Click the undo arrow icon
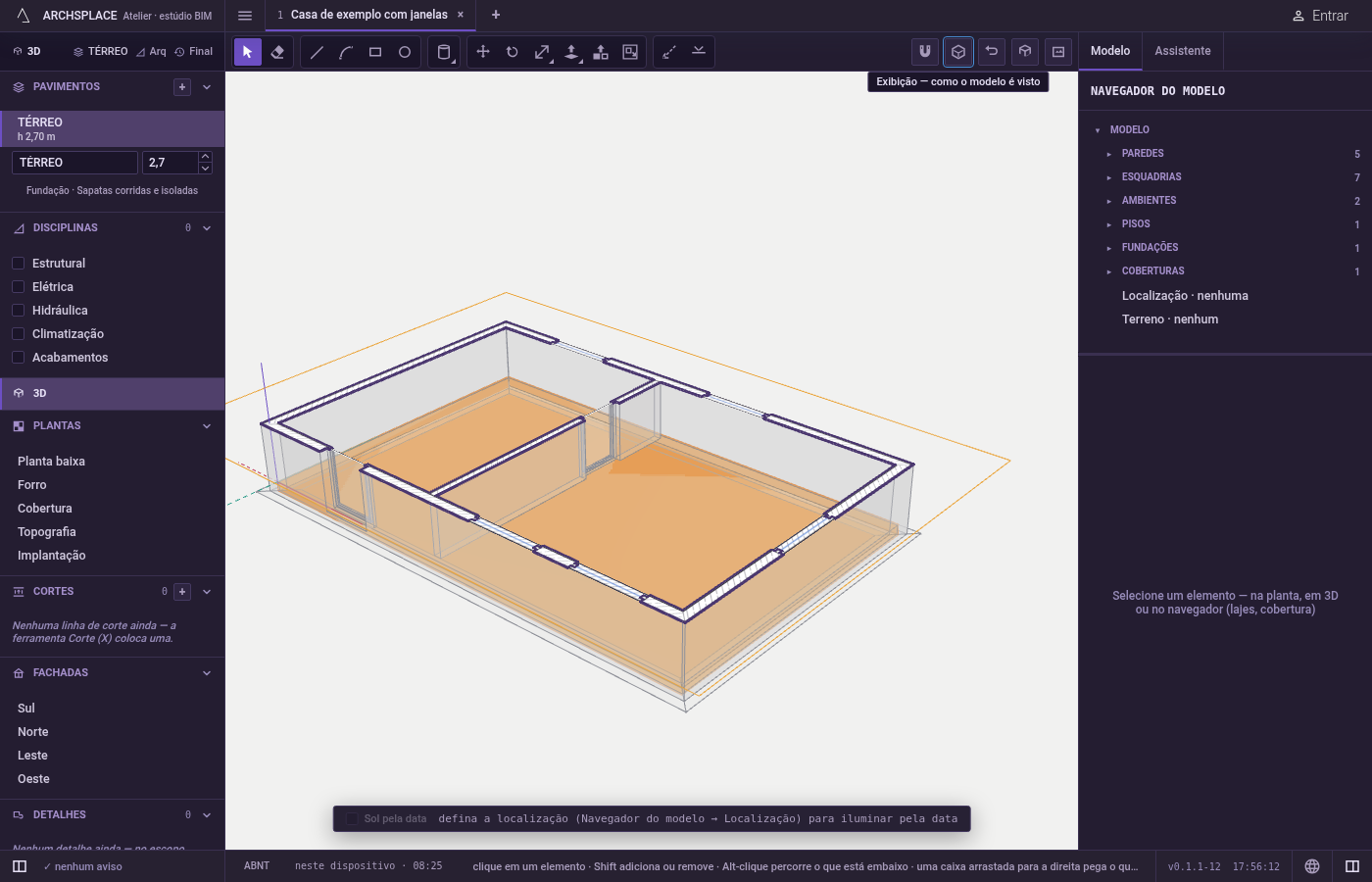 [992, 52]
